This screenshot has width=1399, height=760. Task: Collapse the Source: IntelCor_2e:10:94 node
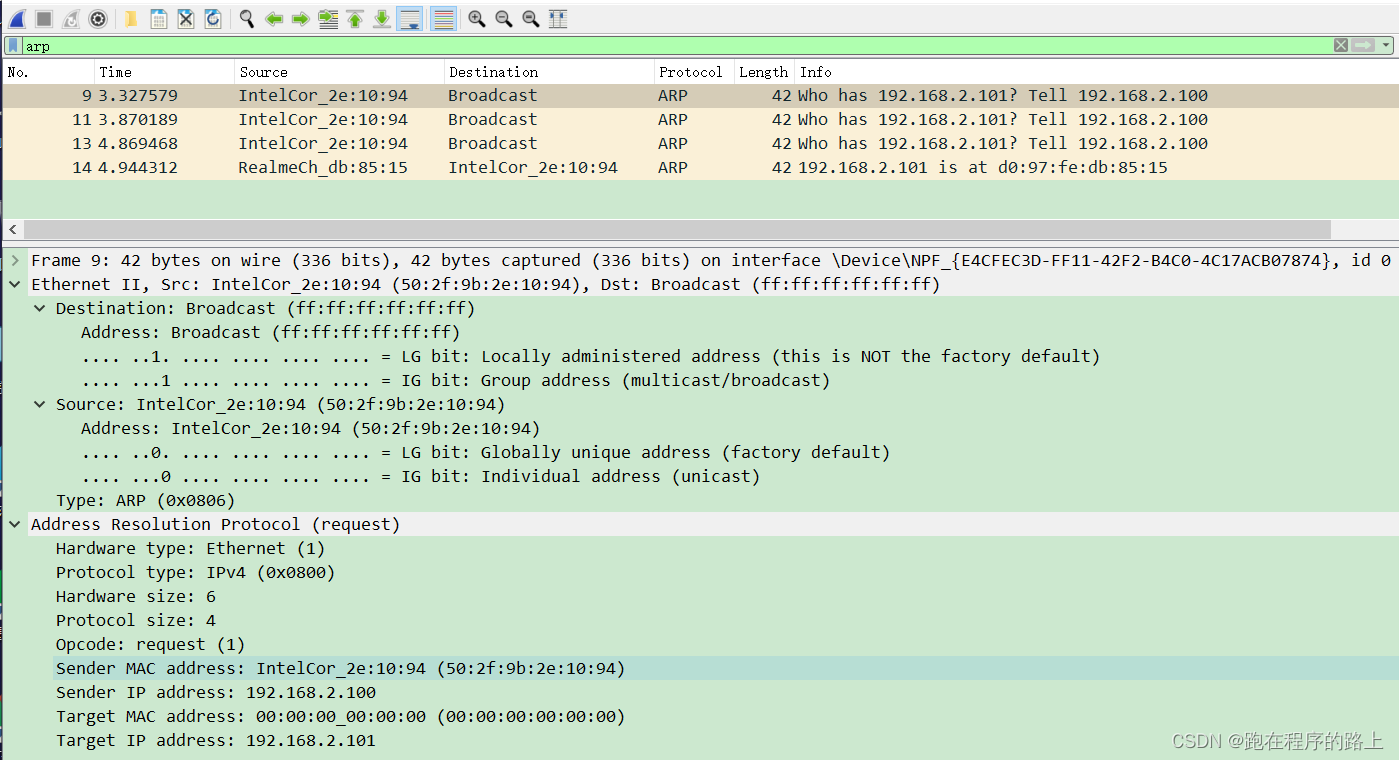[40, 404]
